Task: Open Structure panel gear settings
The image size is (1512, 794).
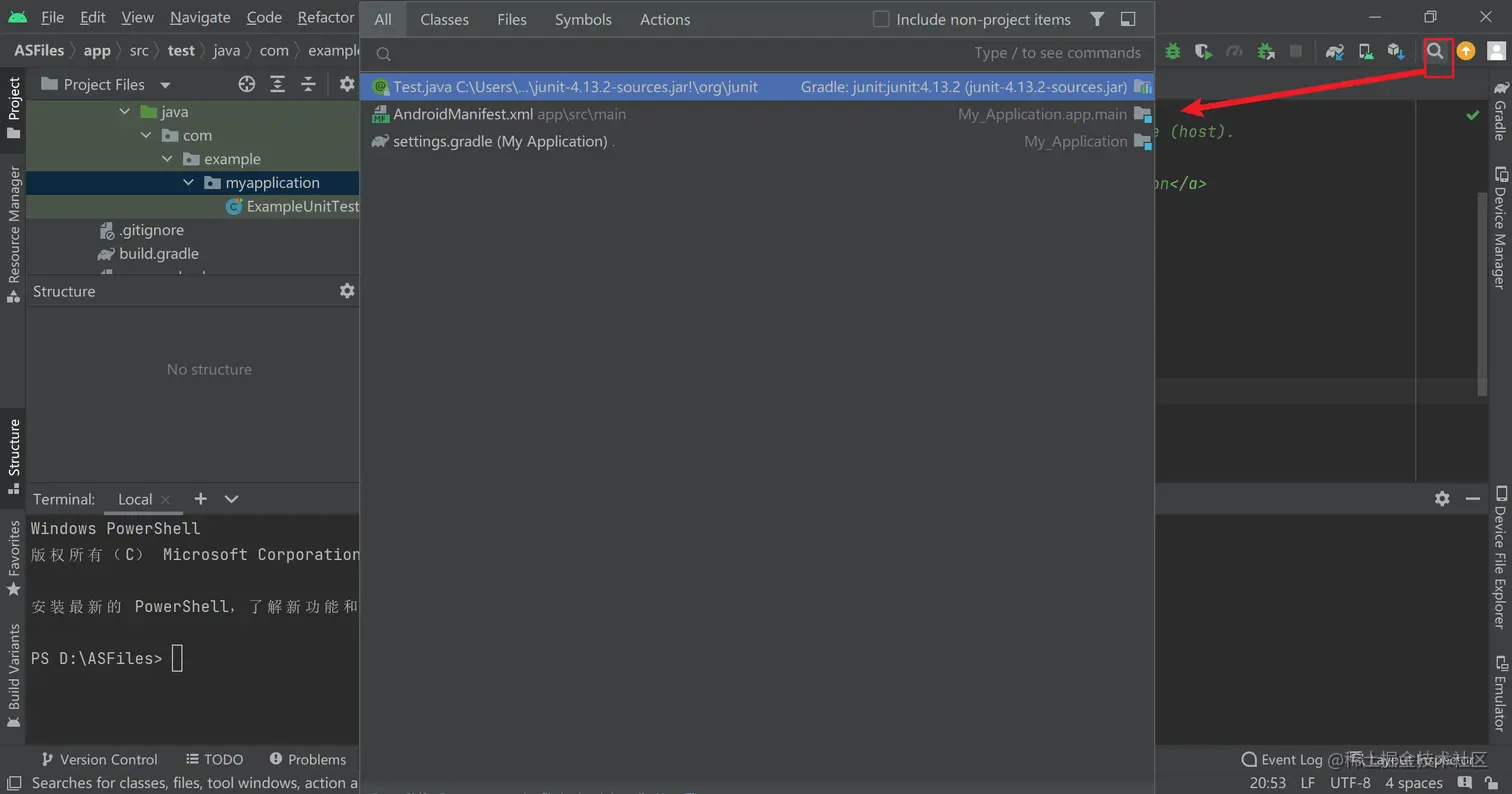Action: point(347,291)
